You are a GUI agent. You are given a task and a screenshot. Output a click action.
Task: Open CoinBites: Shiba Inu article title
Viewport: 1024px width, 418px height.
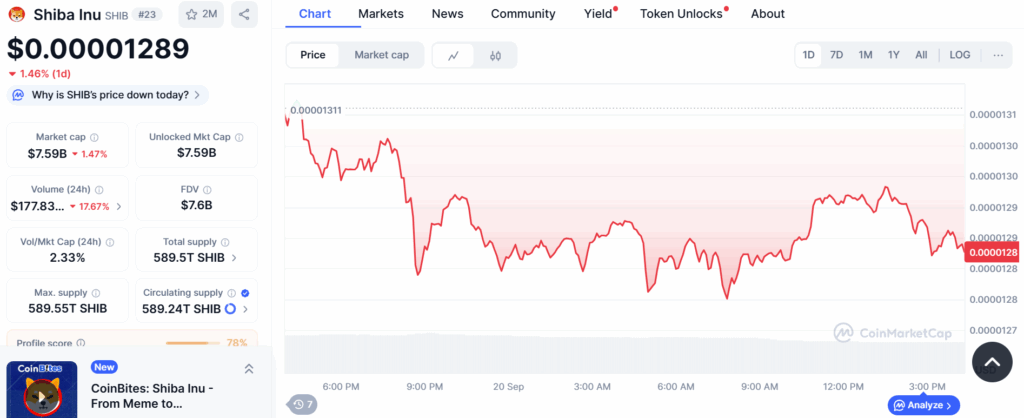pyautogui.click(x=152, y=396)
